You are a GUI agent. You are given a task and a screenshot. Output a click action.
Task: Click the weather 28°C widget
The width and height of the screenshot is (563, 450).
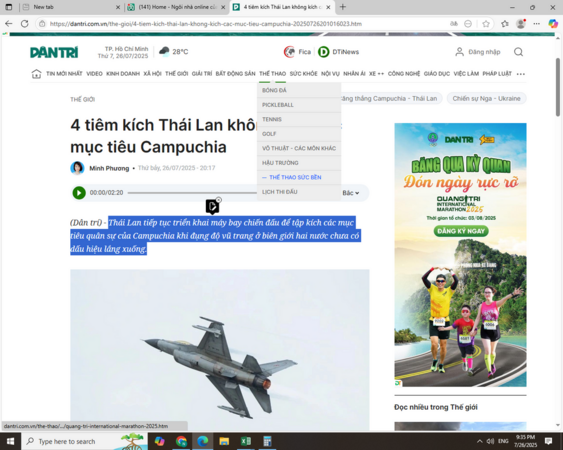[x=173, y=52]
